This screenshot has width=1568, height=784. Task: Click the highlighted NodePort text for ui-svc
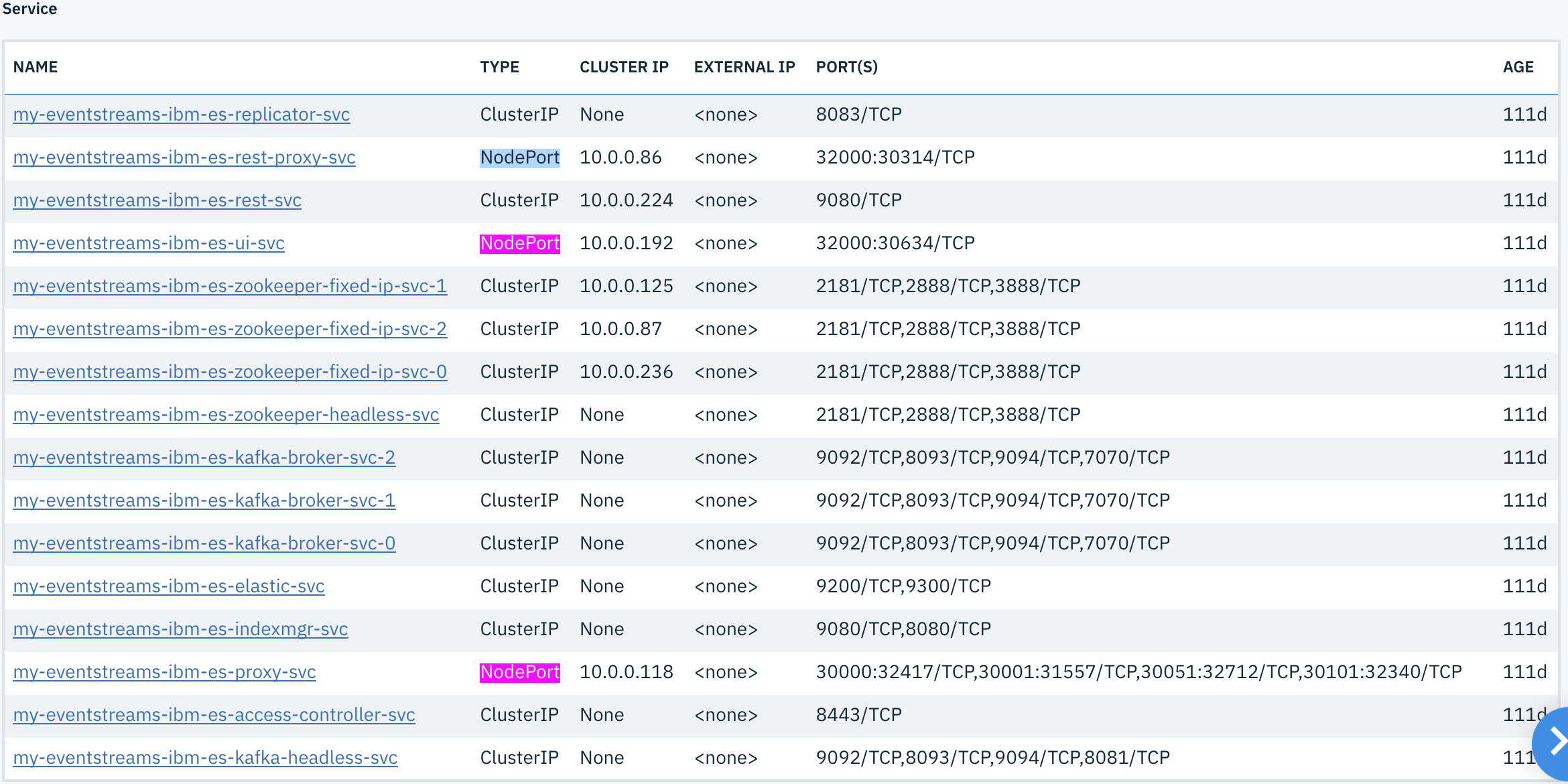(520, 243)
